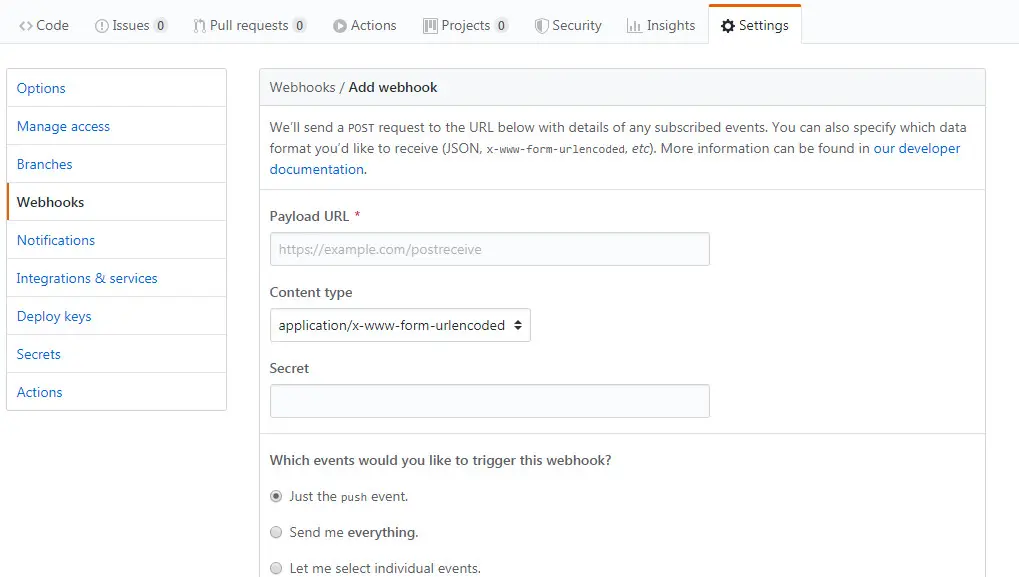Click the Settings gear icon
The image size is (1019, 577).
[728, 26]
